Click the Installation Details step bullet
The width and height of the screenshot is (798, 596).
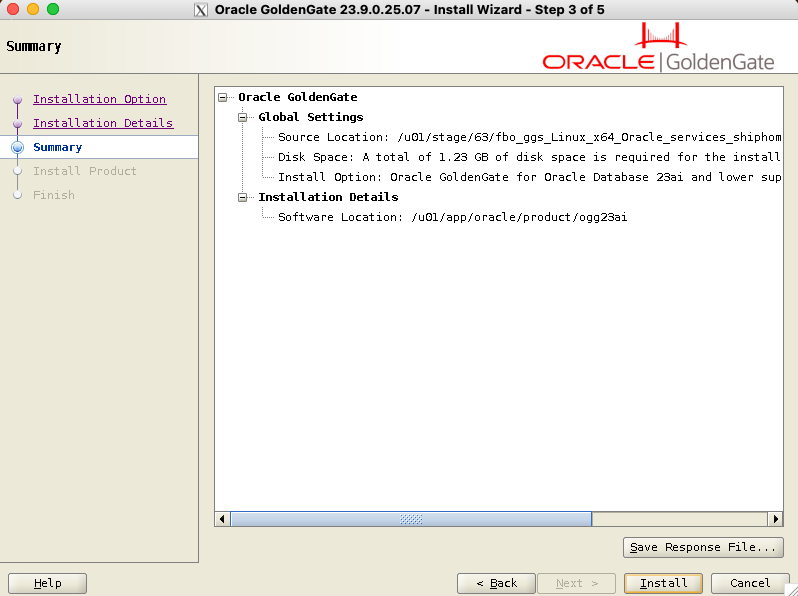(x=17, y=123)
